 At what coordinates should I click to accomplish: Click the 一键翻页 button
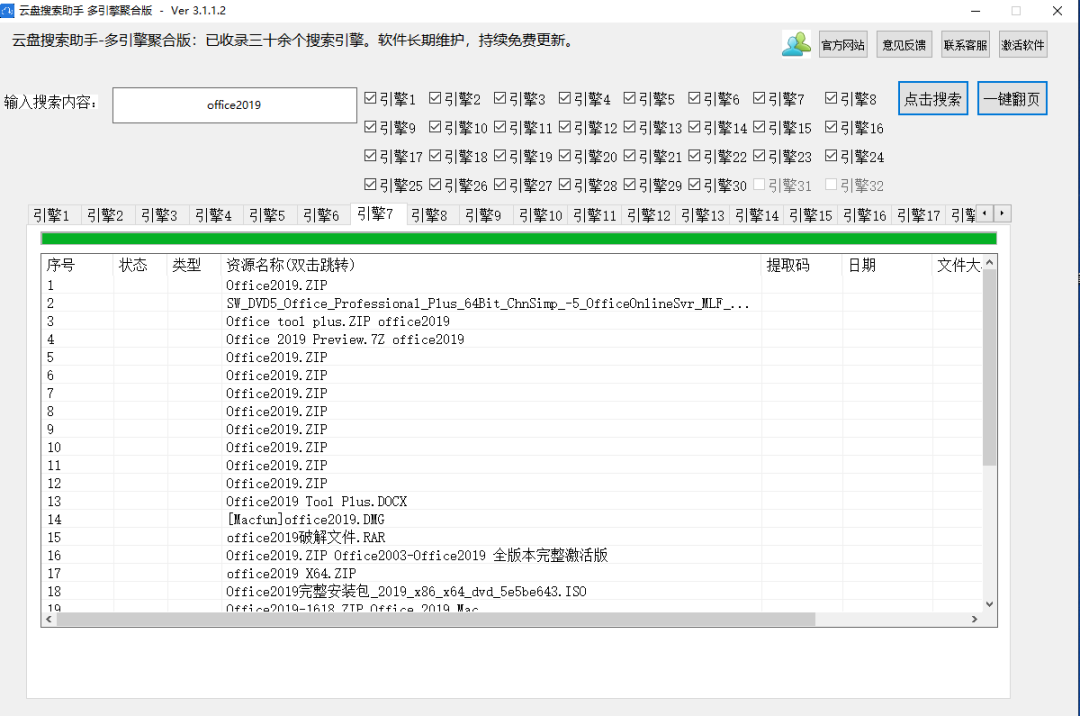click(x=1012, y=99)
